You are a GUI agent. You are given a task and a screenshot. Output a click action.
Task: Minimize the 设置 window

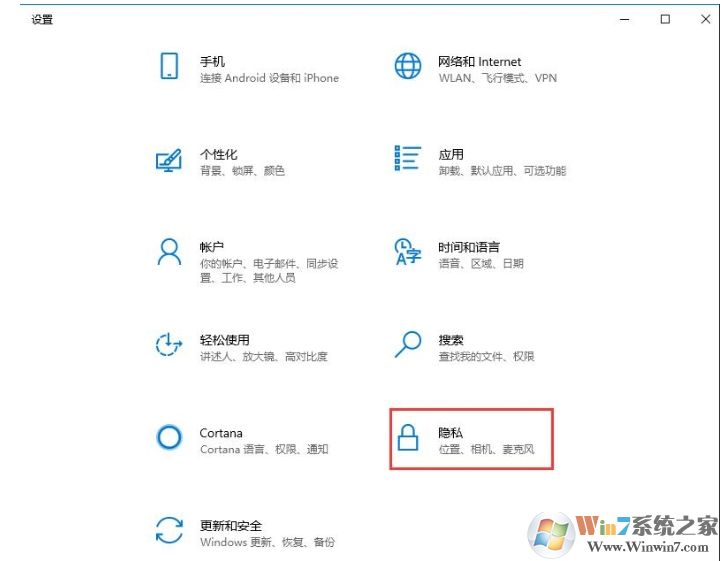click(x=625, y=19)
